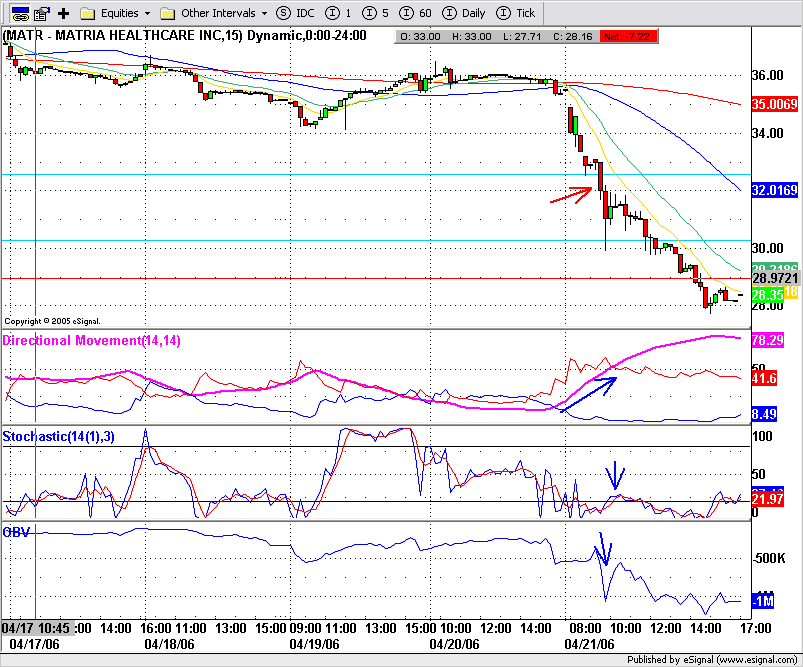803x667 pixels.
Task: Switch to the 60 minute interval
Action: tap(415, 13)
